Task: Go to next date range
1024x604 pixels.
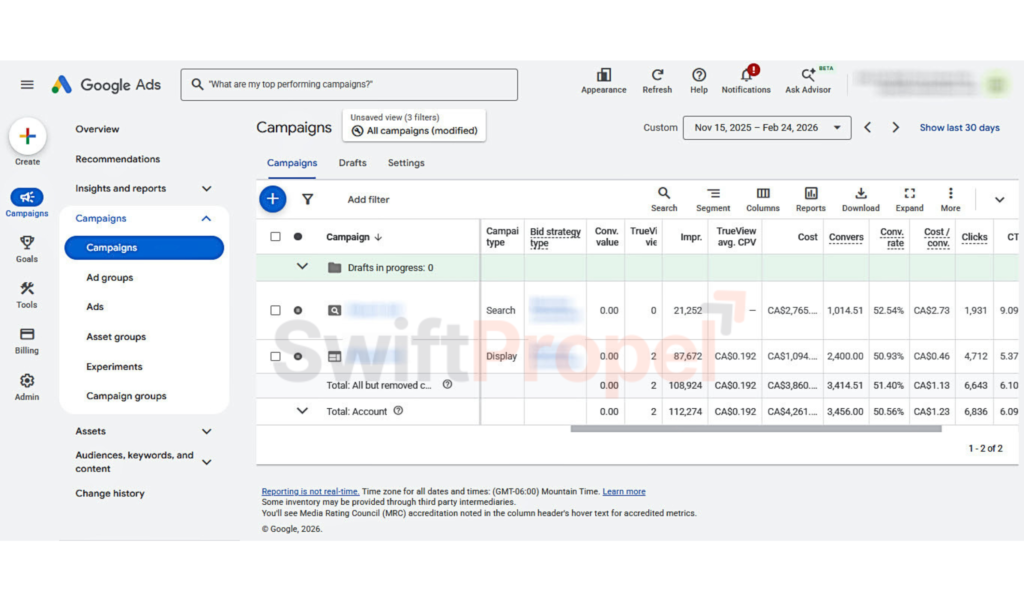Action: [895, 127]
